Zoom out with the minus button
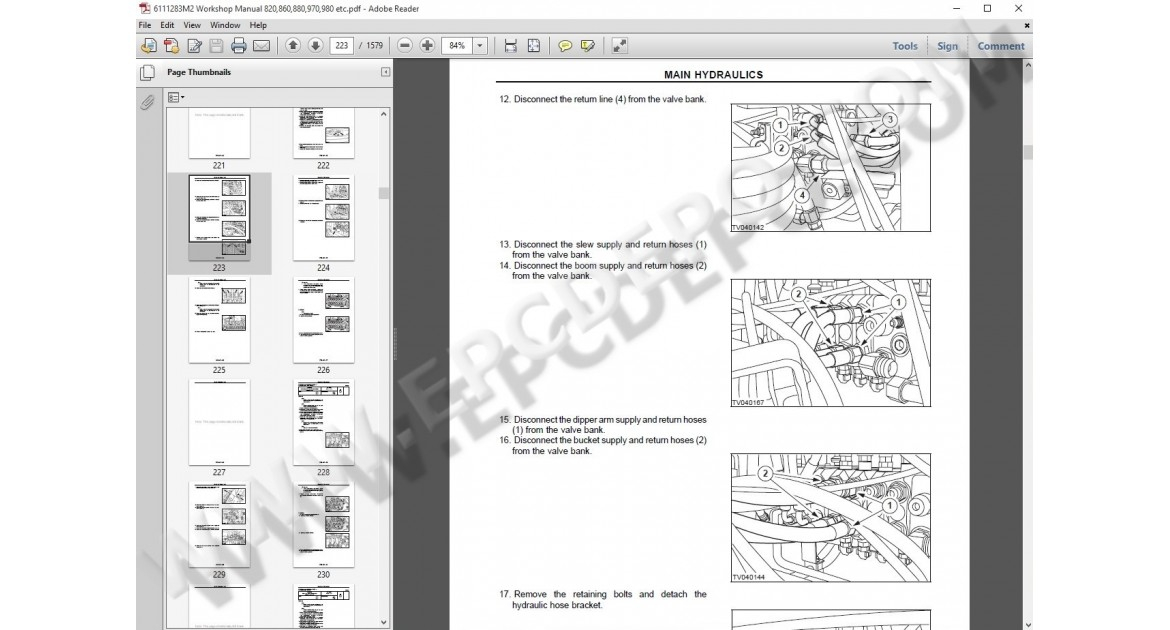 tap(404, 46)
